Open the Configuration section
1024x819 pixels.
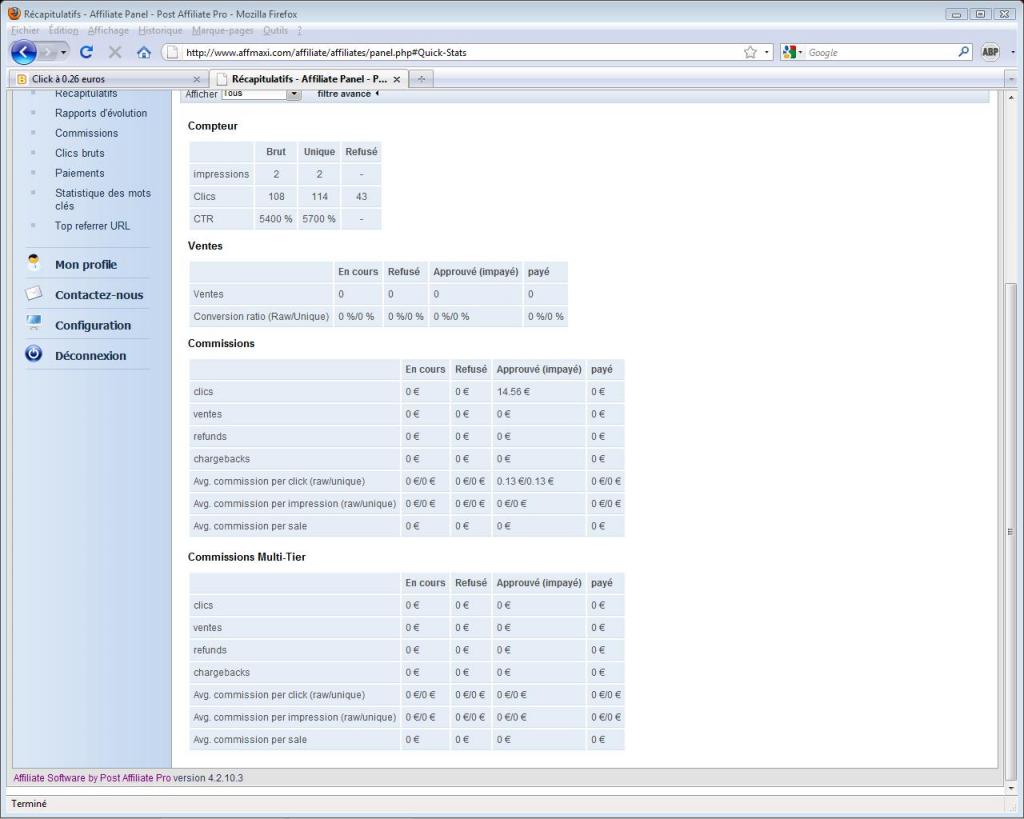coord(93,325)
